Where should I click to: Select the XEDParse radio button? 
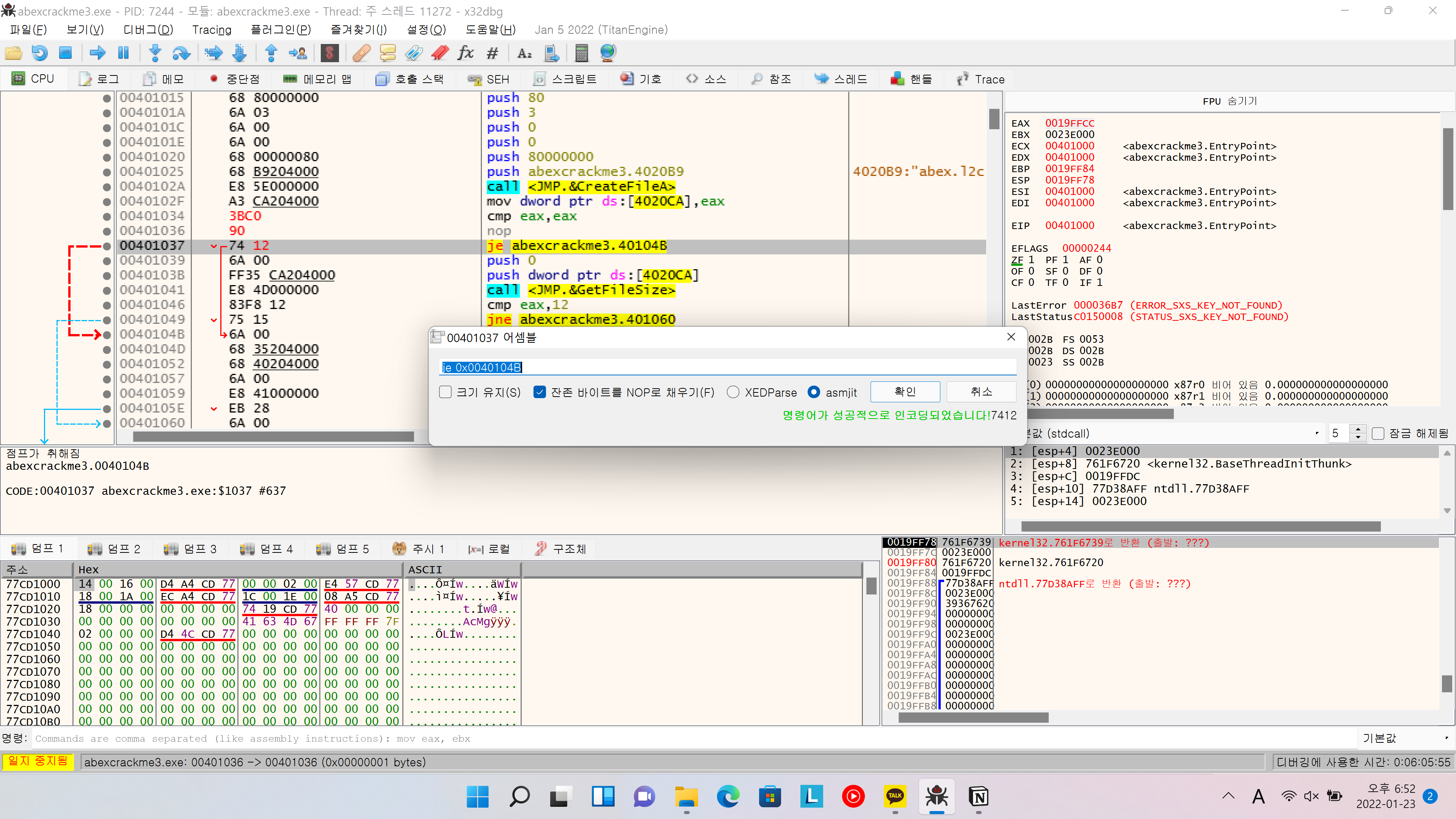(x=733, y=392)
